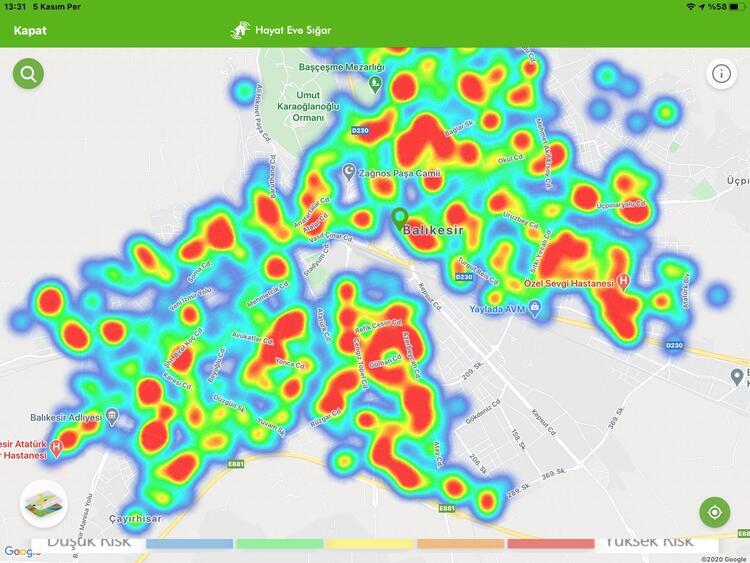Tap the Yaylada AVM shopping marker
This screenshot has height=563, width=750.
(536, 309)
